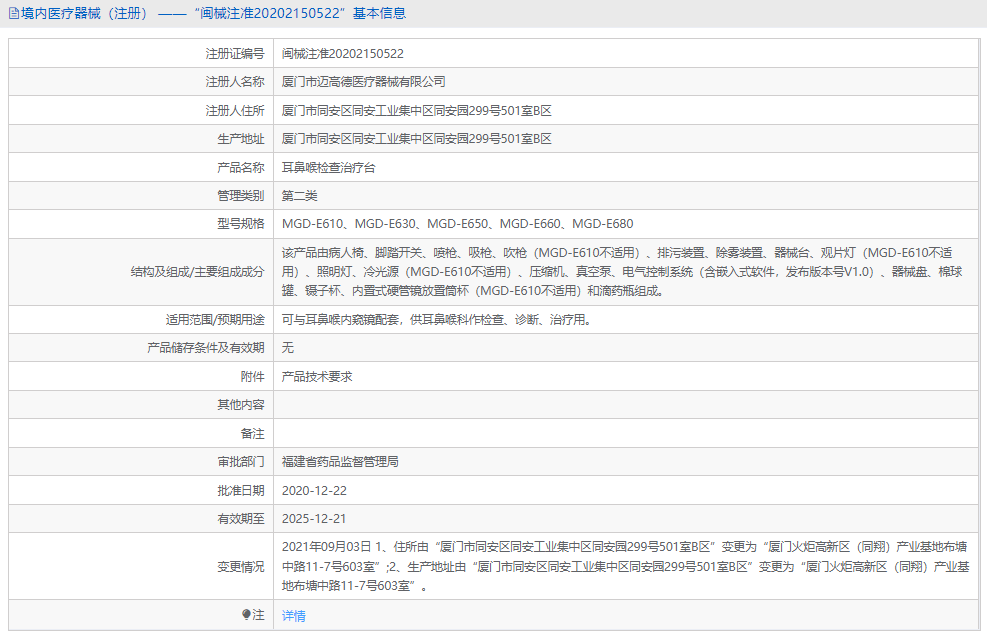Click the bulb icon beside 注

[x=246, y=615]
